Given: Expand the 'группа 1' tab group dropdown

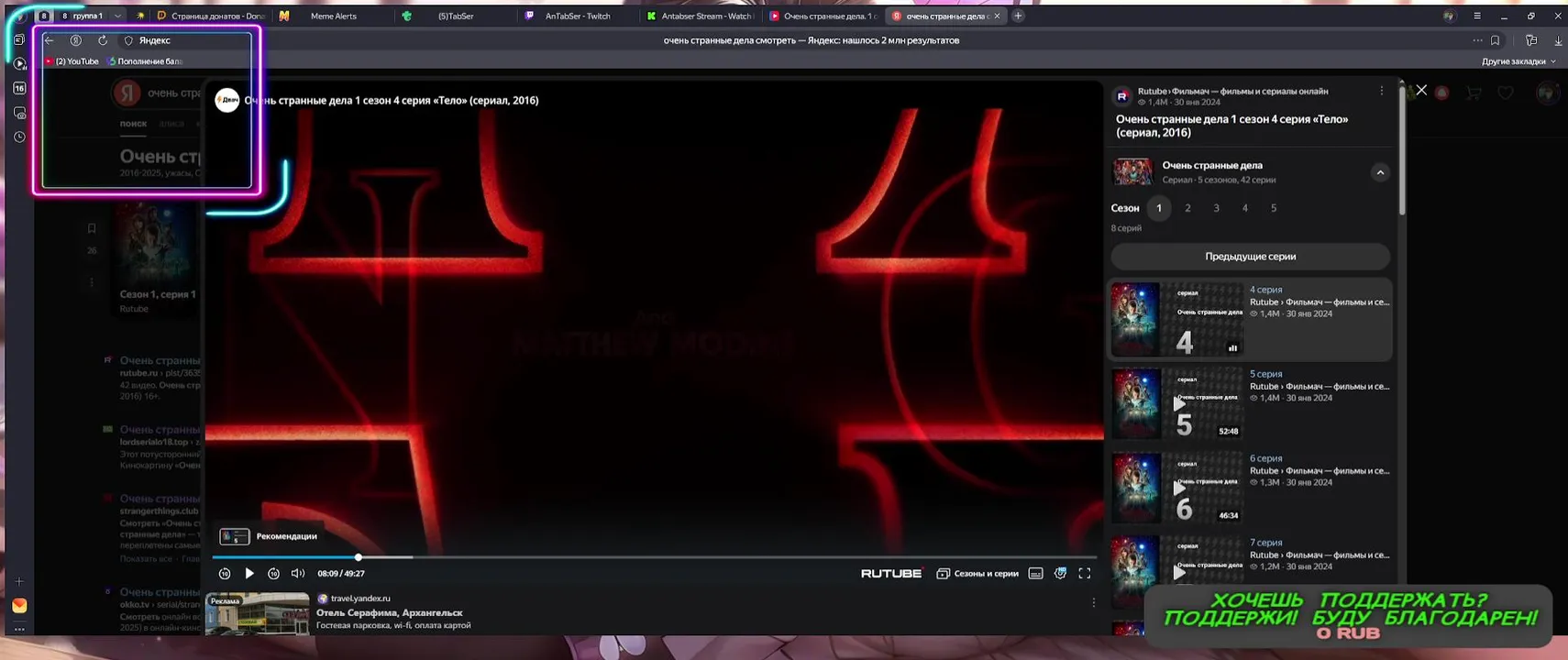Looking at the screenshot, I should click(117, 16).
